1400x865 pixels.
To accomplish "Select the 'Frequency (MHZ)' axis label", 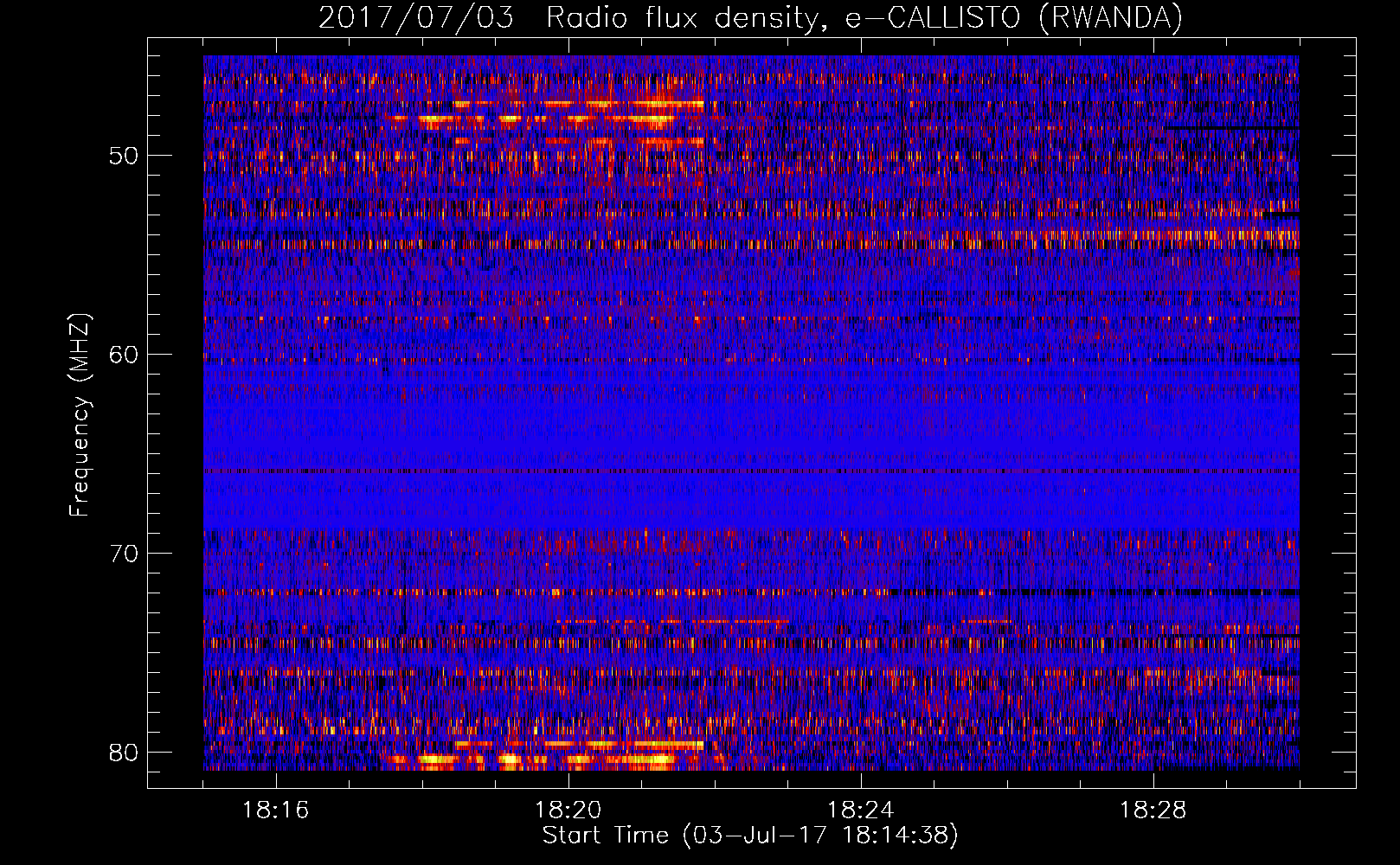I will click(80, 415).
